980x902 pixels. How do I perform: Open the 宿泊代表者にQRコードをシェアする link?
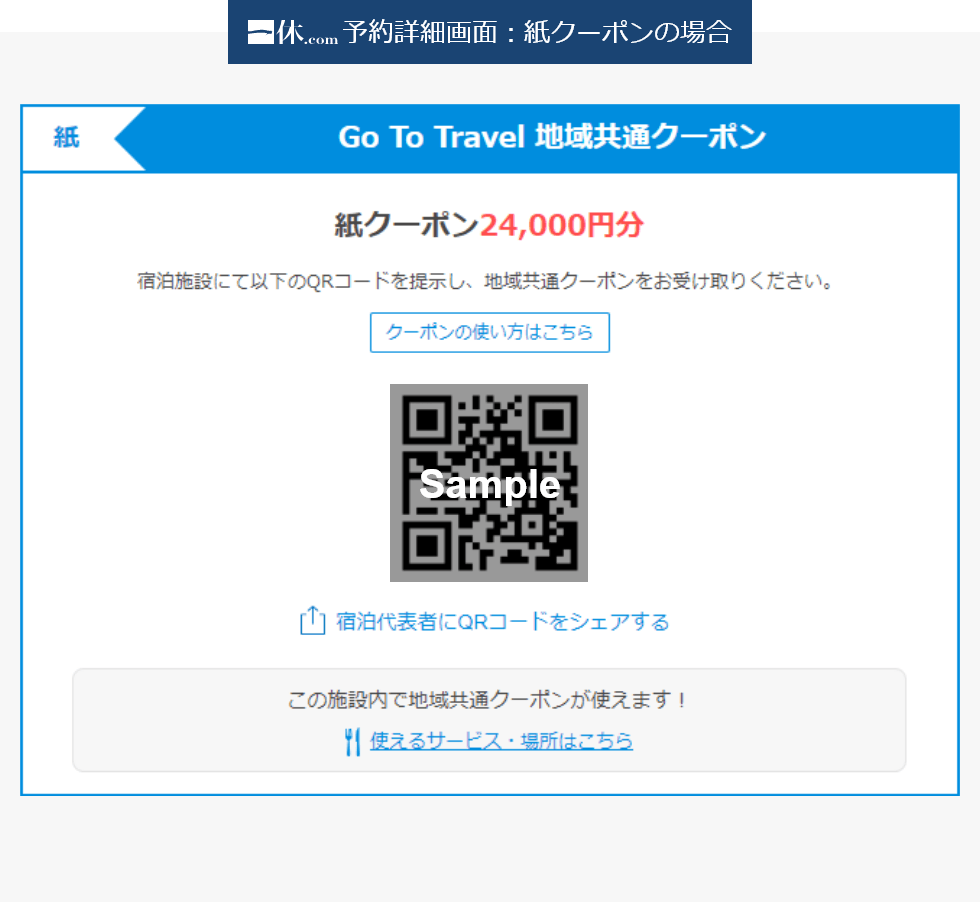(502, 622)
